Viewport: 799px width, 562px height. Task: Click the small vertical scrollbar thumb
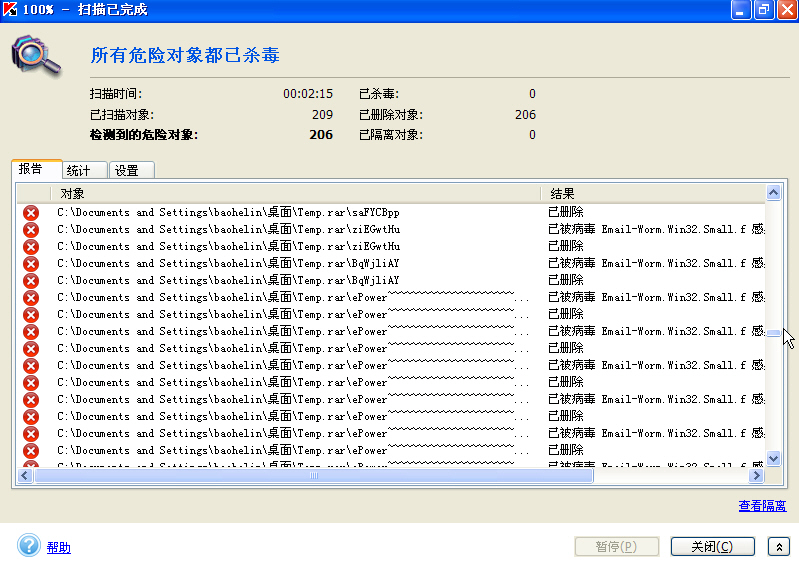(x=773, y=333)
